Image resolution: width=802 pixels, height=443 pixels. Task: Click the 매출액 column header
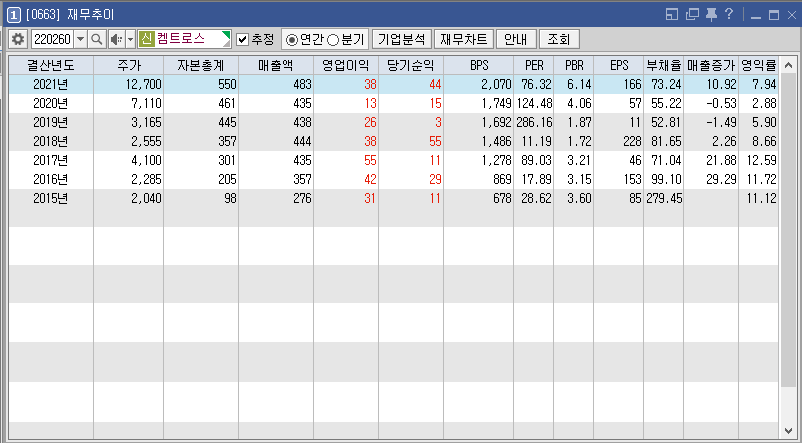(x=276, y=65)
